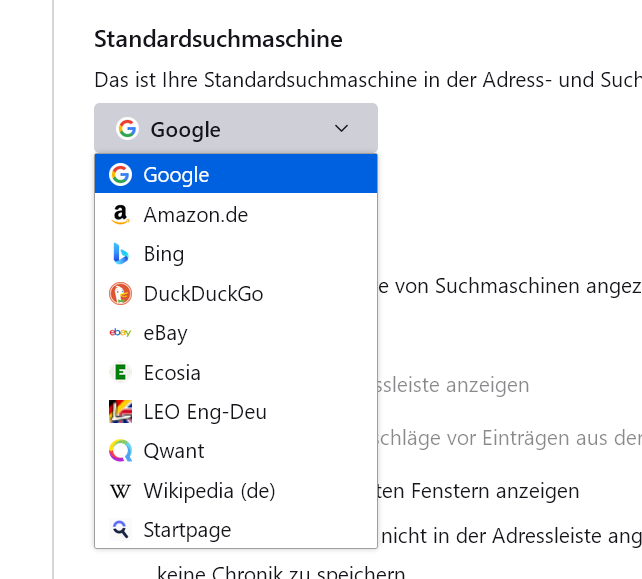The width and height of the screenshot is (642, 579).
Task: Choose Ecosia as search engine
Action: click(172, 373)
